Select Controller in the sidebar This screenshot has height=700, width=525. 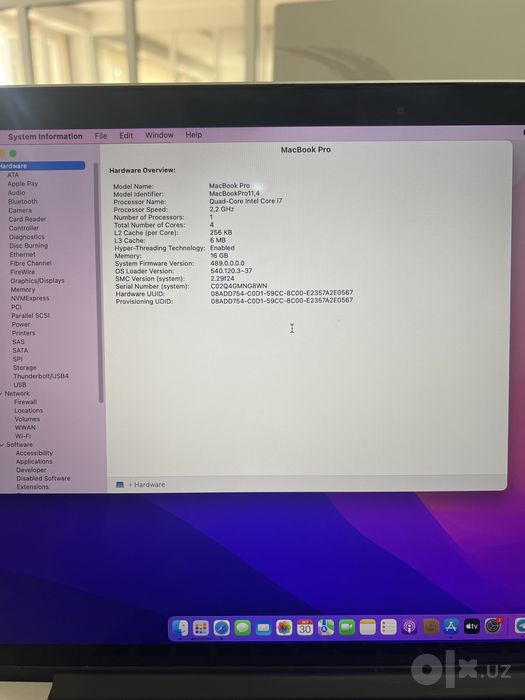pyautogui.click(x=24, y=228)
